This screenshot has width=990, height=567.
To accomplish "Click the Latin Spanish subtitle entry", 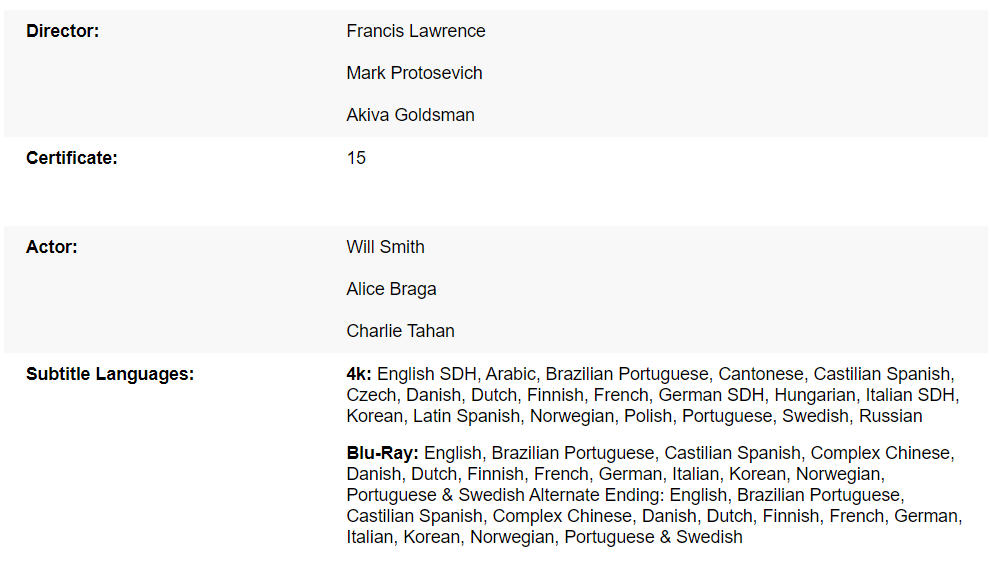I will click(467, 416).
